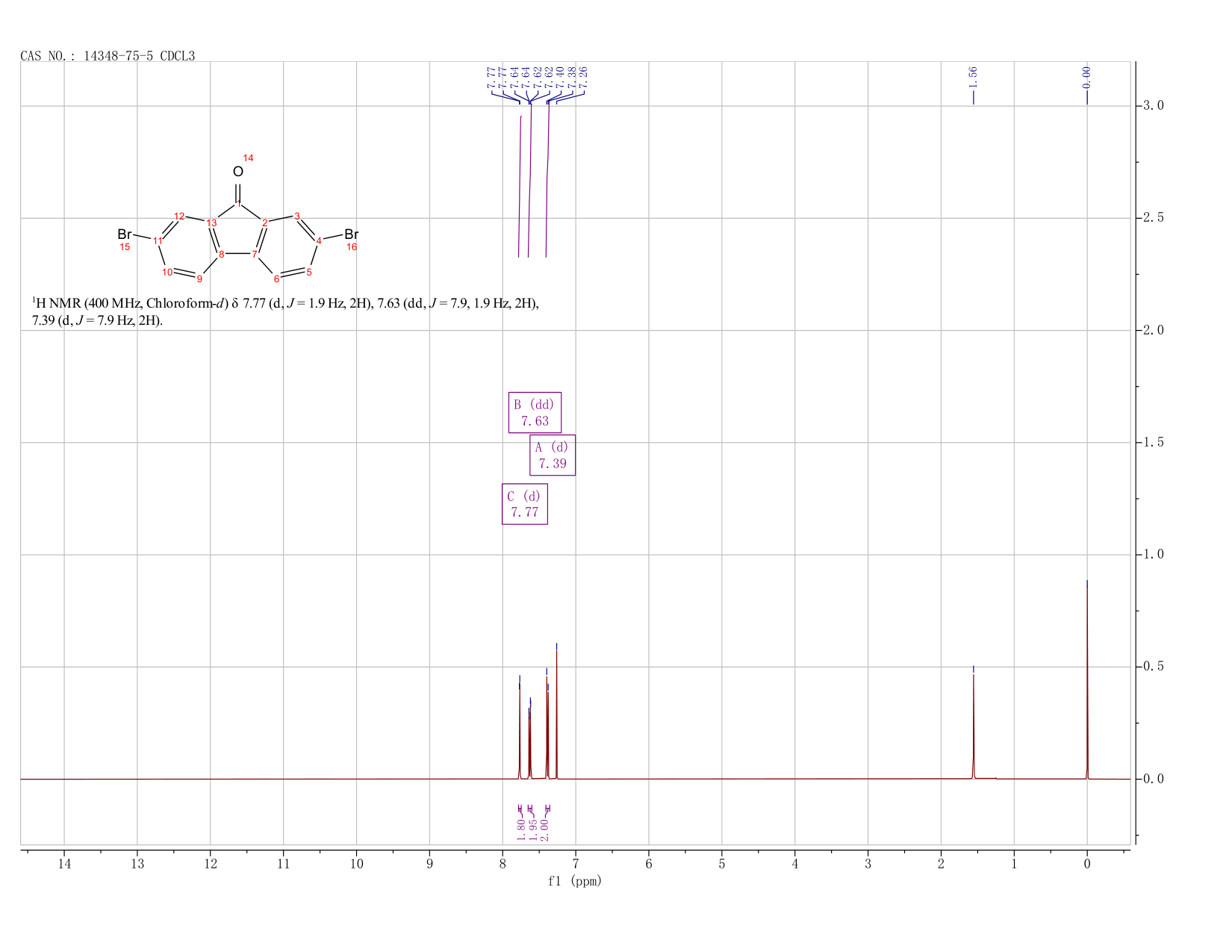Click the integral value 2.00
Screen dimensions: 1232x952
coord(545,830)
